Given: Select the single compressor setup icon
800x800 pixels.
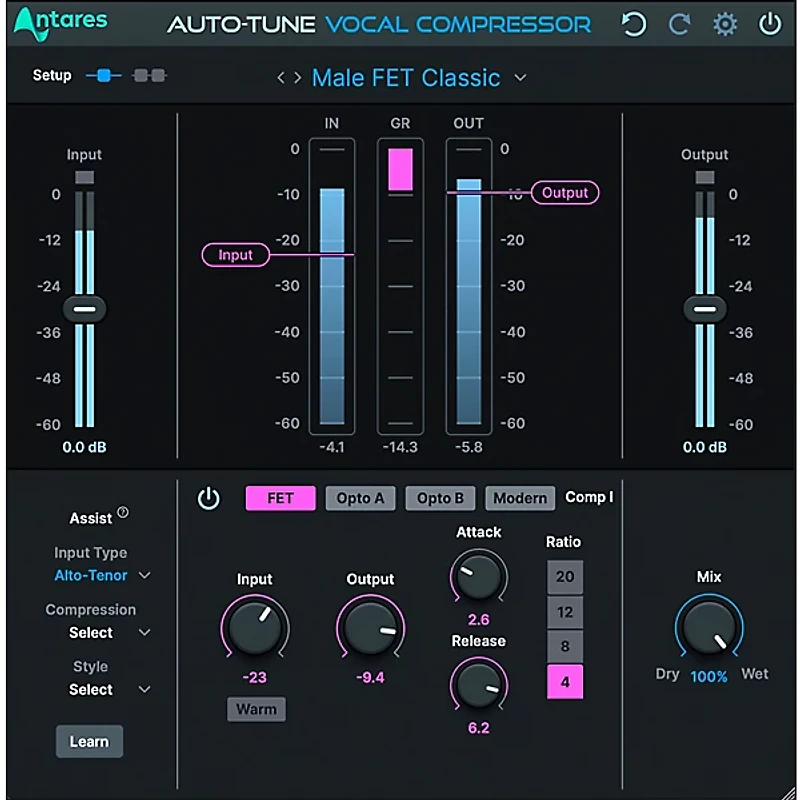Looking at the screenshot, I should coord(104,76).
